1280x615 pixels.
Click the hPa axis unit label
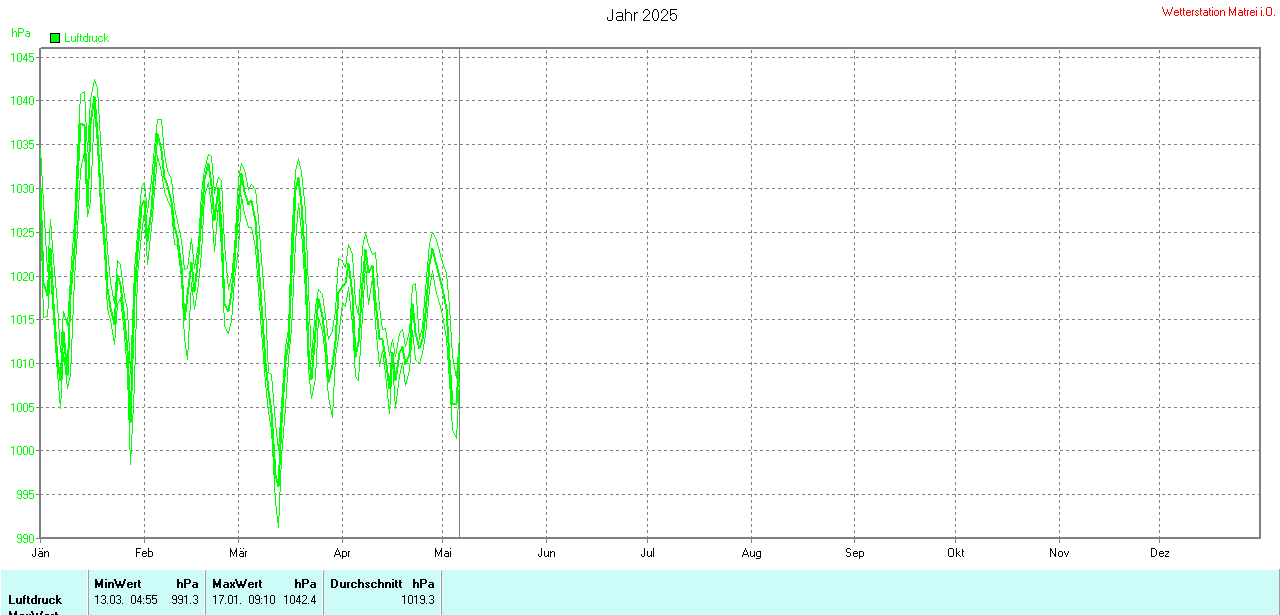20,33
